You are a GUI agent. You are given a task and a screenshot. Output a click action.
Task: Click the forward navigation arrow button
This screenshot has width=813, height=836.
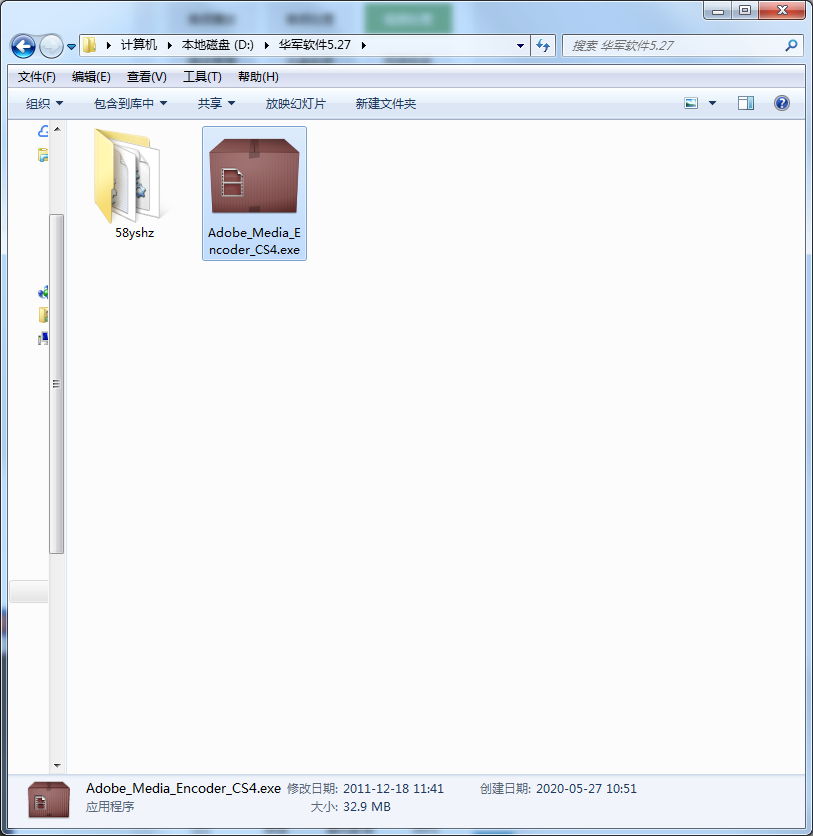[x=51, y=46]
